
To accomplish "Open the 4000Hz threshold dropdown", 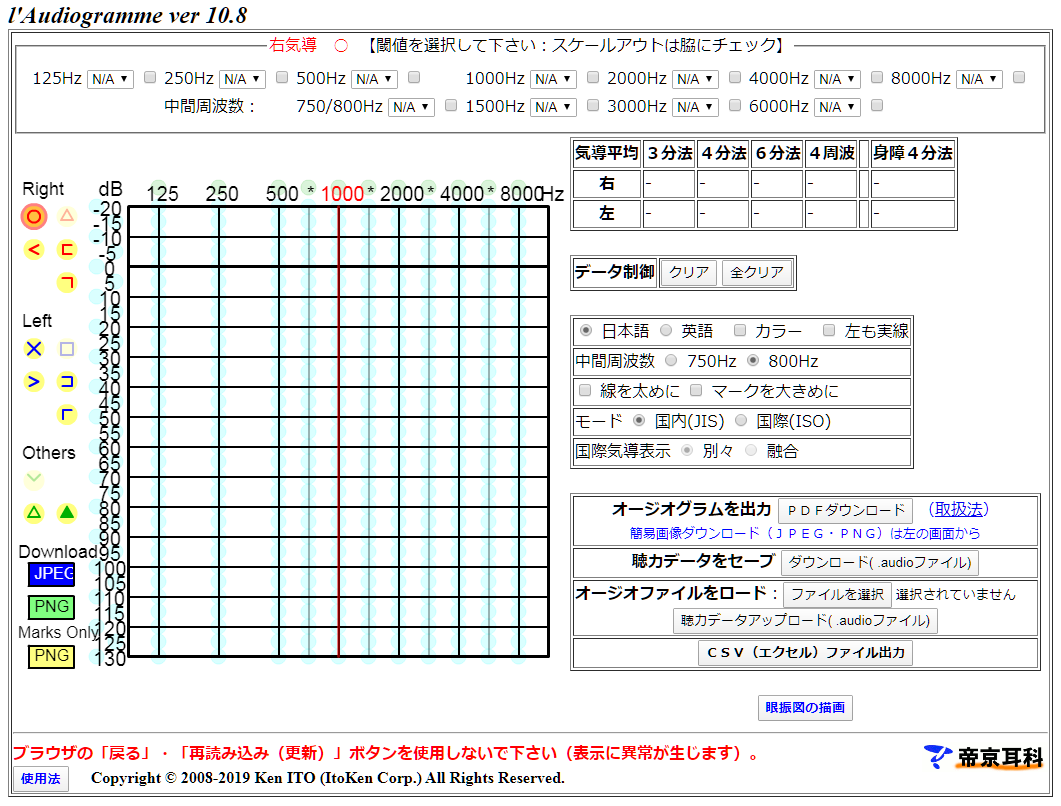I will [837, 79].
